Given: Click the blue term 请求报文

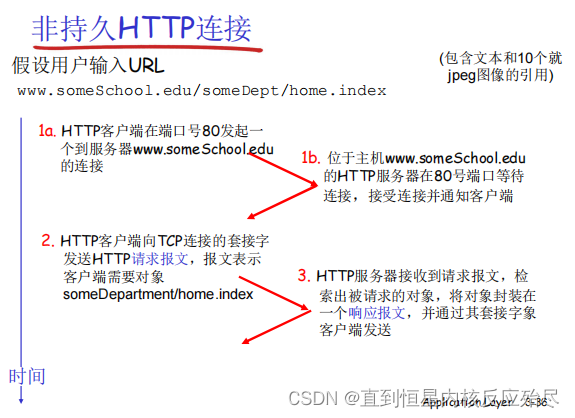Looking at the screenshot, I should click(x=160, y=259).
